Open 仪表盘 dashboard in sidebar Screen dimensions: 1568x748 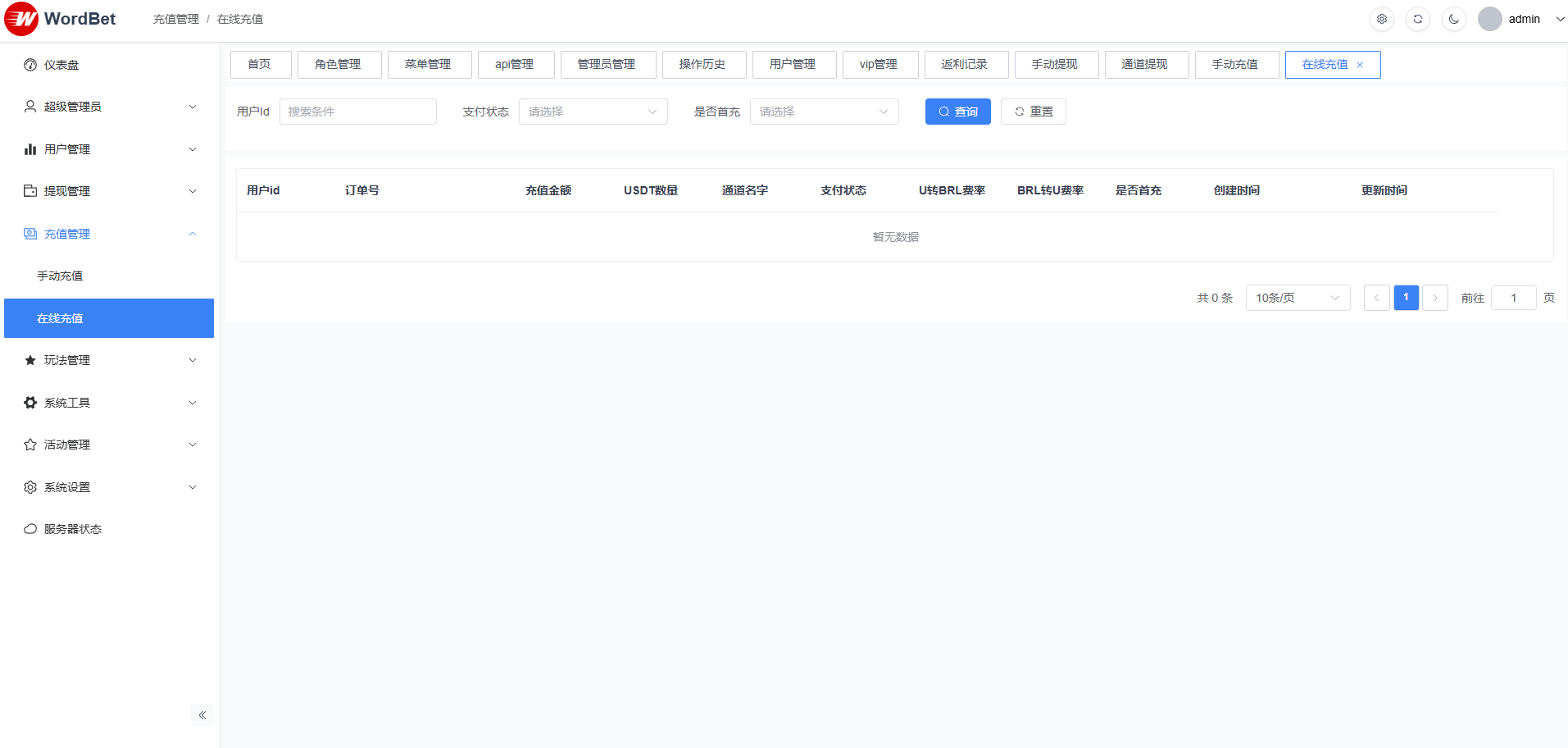(61, 65)
